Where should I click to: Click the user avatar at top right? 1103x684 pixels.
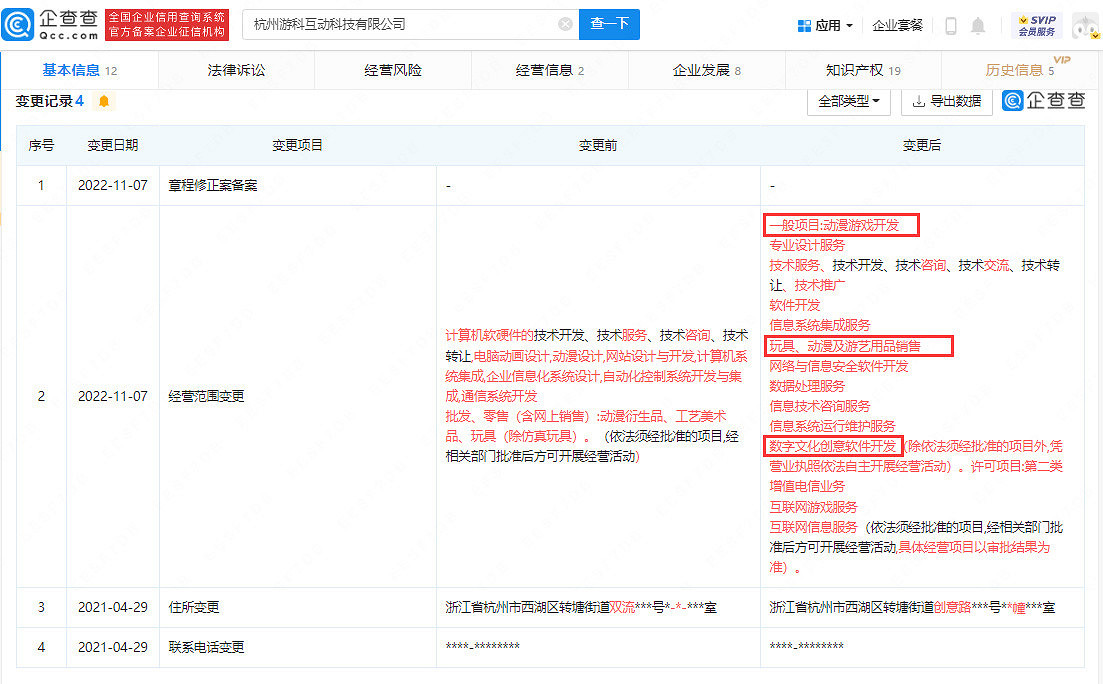[1084, 25]
